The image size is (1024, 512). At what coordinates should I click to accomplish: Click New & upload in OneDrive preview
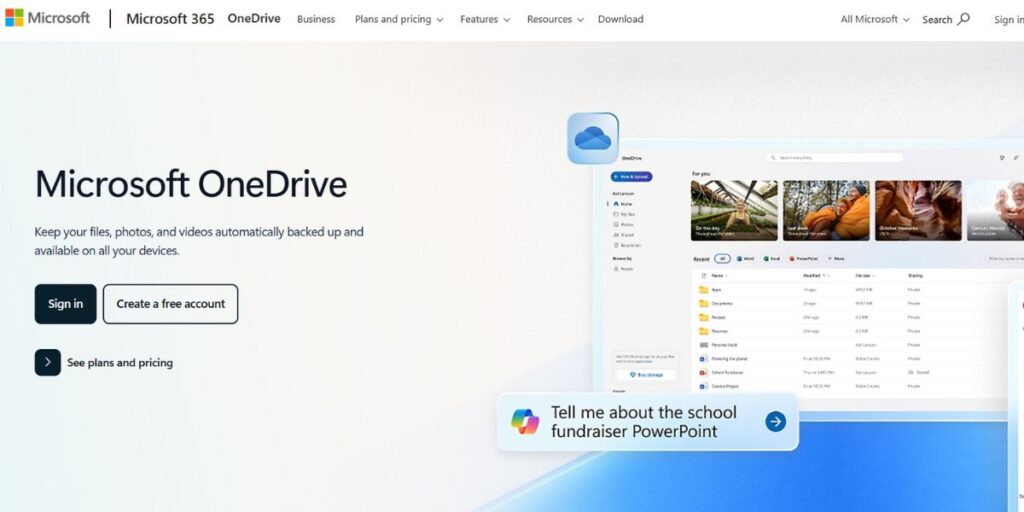632,176
